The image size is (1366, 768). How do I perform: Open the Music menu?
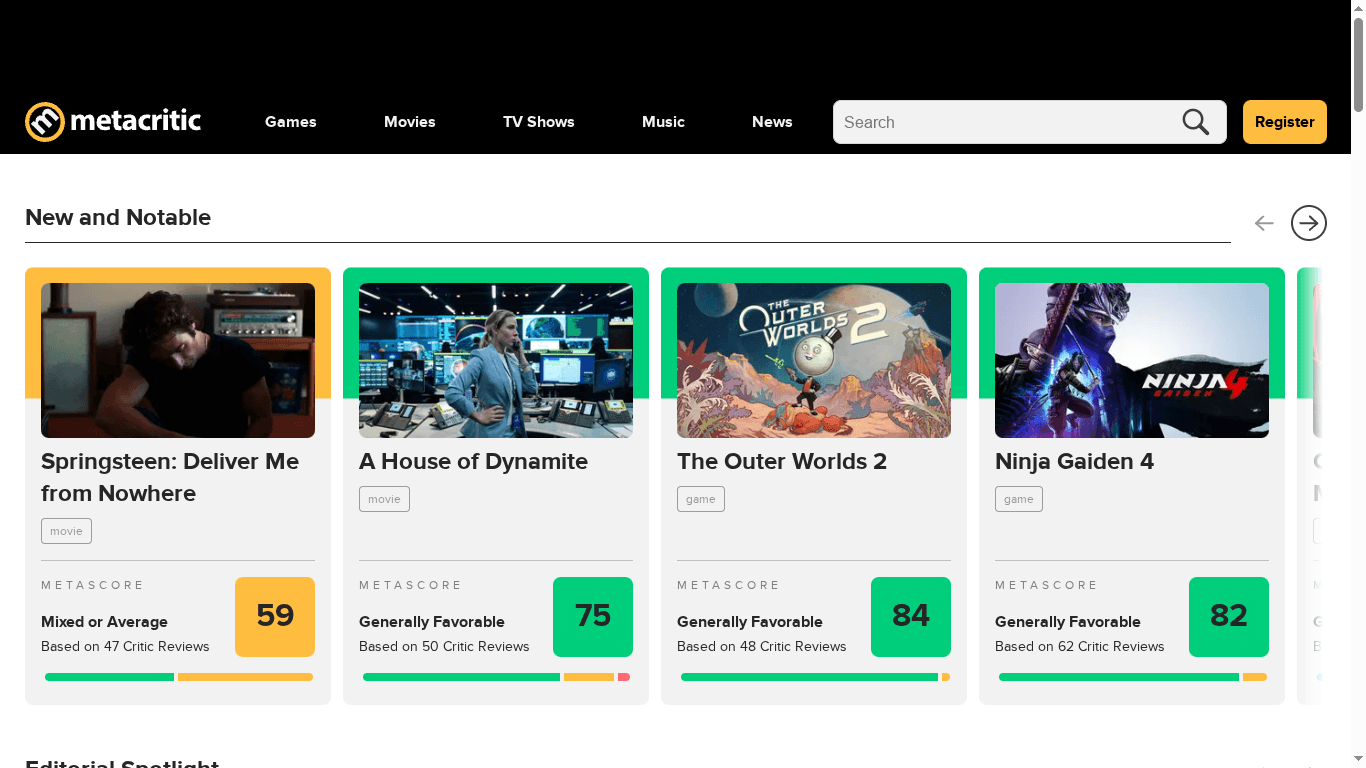tap(663, 122)
